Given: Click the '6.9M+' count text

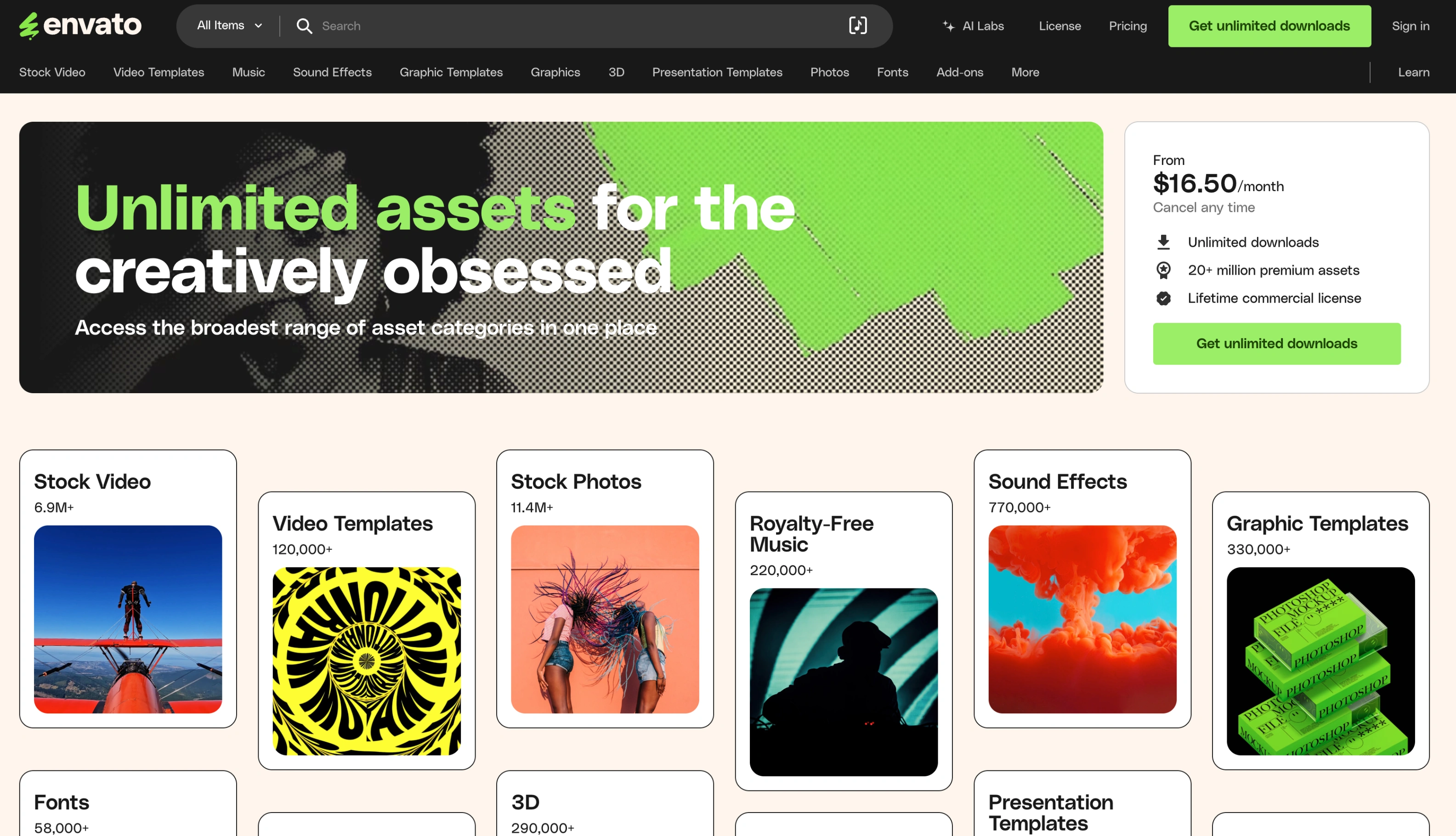Looking at the screenshot, I should pyautogui.click(x=54, y=508).
